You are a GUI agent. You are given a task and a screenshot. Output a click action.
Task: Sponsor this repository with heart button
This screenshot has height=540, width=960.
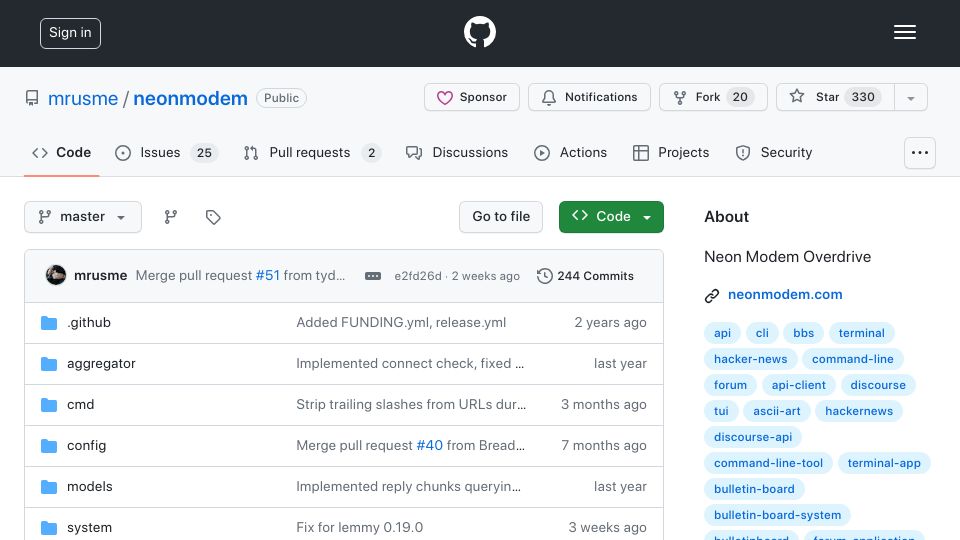471,97
